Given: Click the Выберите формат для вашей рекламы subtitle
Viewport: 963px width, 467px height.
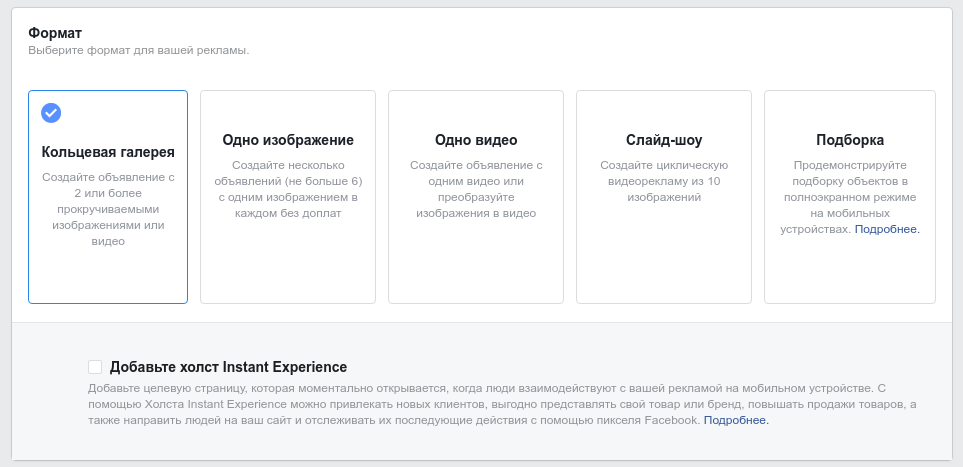Looking at the screenshot, I should click(138, 50).
